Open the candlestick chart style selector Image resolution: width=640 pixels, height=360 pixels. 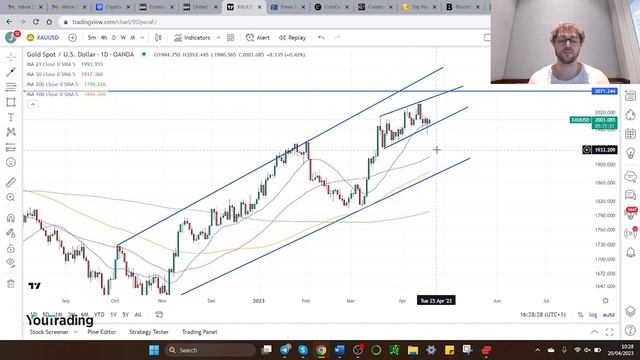[x=158, y=38]
